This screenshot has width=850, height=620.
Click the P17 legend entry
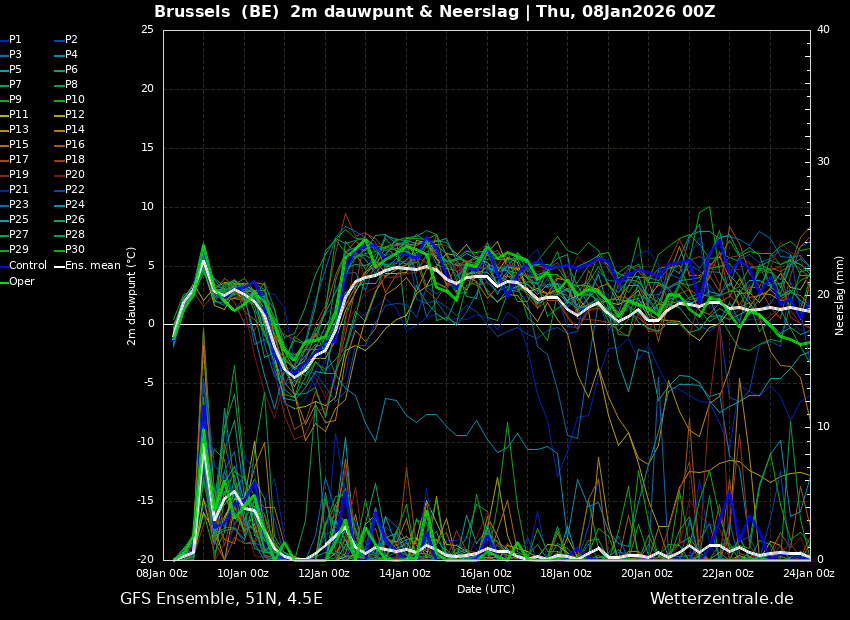[14, 159]
